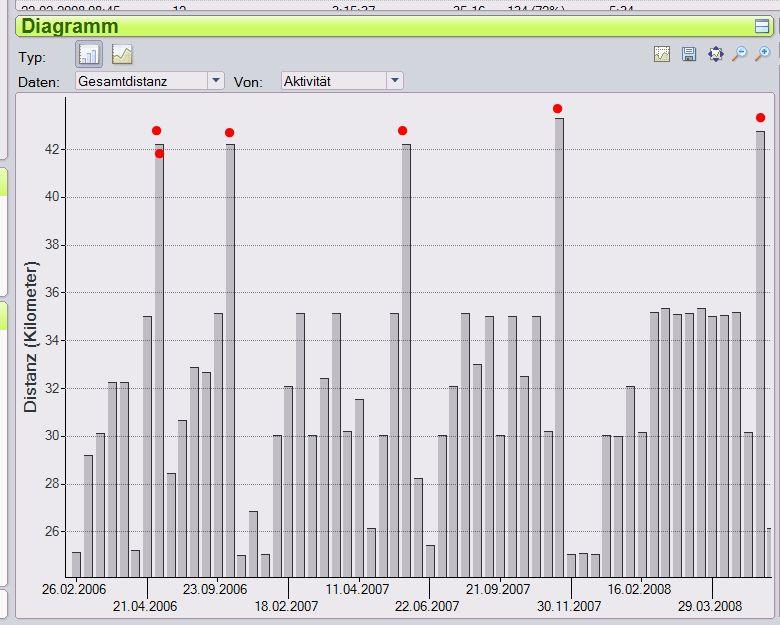The image size is (780, 625).
Task: Click the Daten: label
Action: [x=39, y=82]
